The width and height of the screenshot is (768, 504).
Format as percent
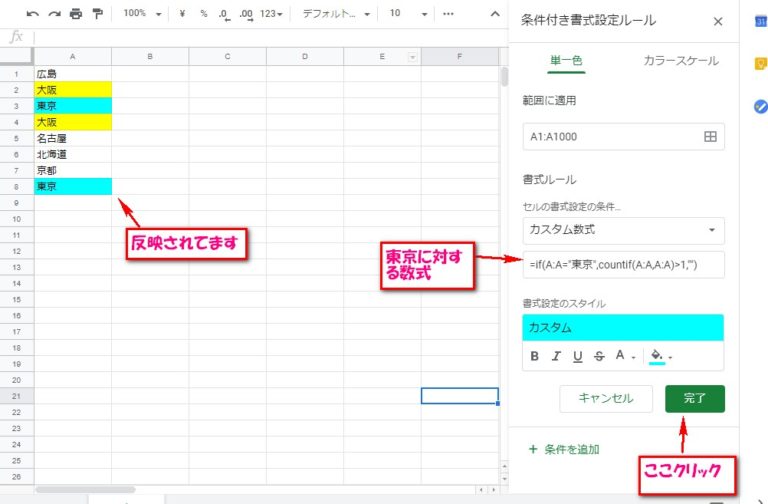pos(204,14)
